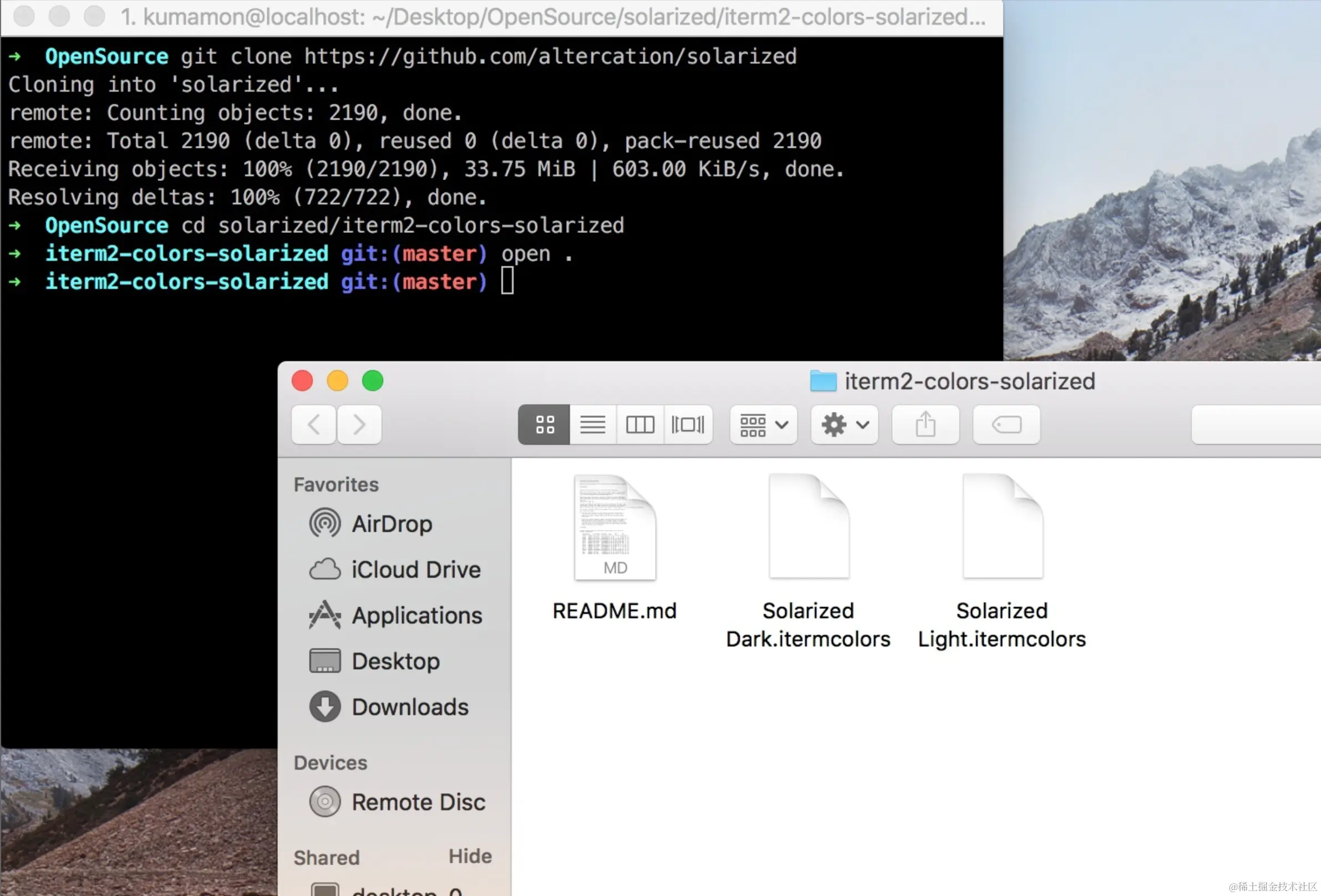Click 'Resolving deltas' line in terminal
The image size is (1321, 896).
point(248,197)
